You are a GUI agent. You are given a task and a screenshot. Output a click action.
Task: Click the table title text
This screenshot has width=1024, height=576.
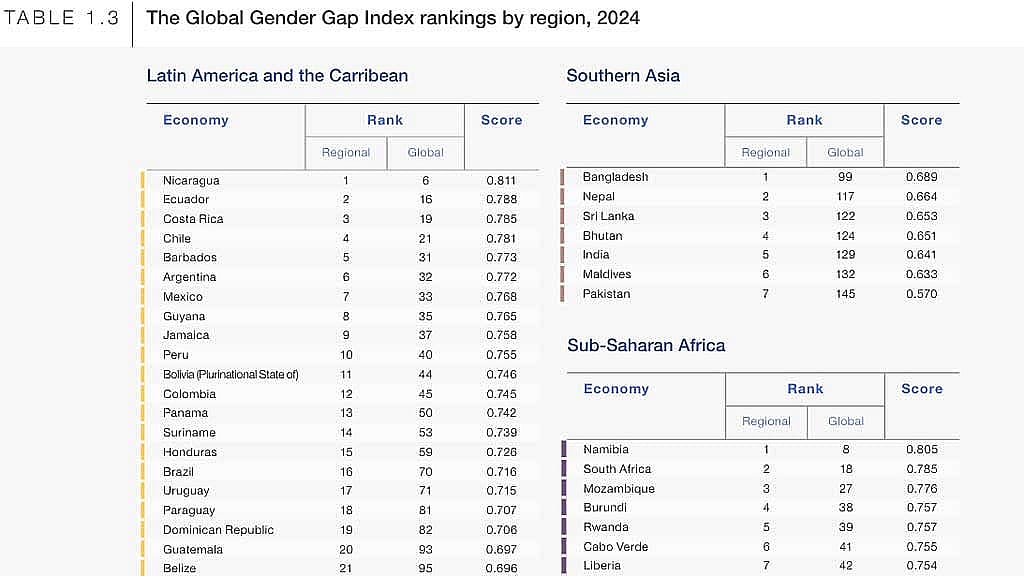coord(392,18)
